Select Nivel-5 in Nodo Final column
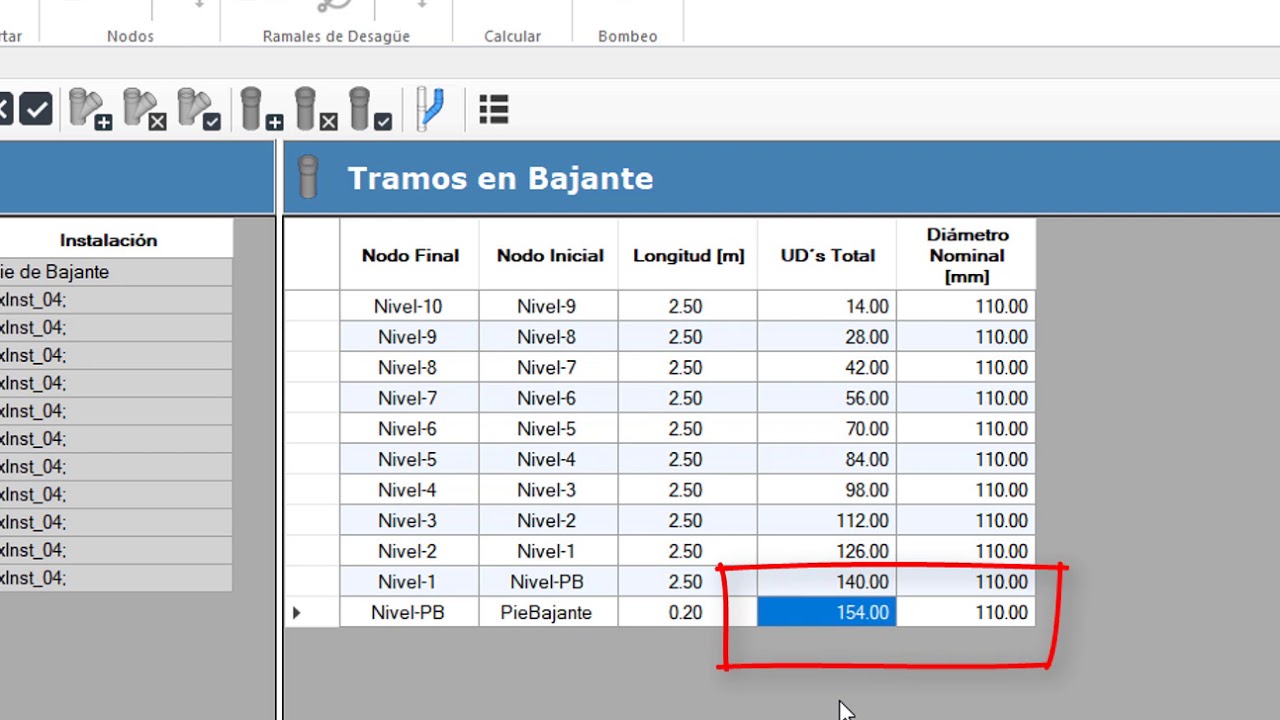Viewport: 1280px width, 720px height. [x=410, y=459]
